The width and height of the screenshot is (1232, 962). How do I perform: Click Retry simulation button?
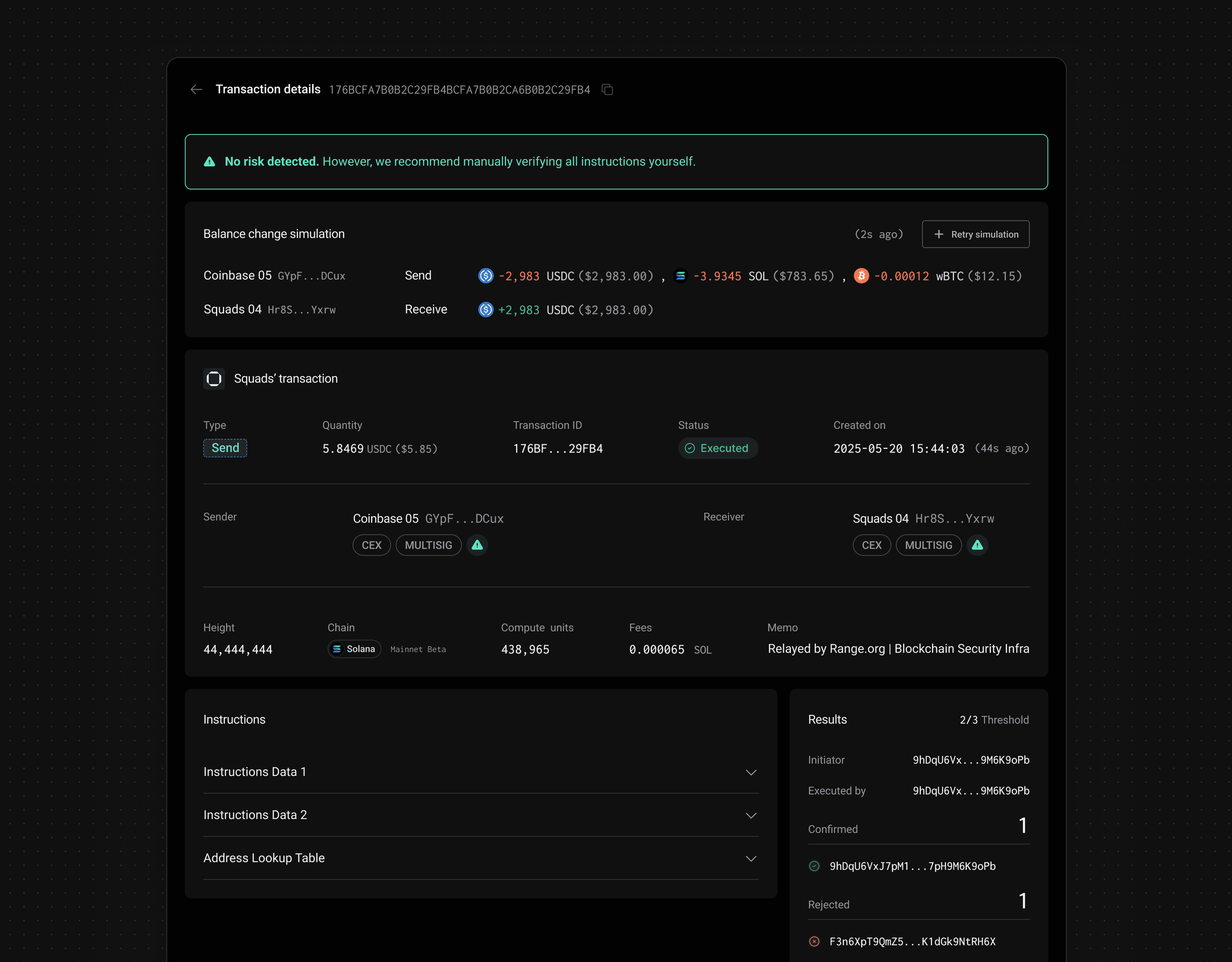click(975, 234)
